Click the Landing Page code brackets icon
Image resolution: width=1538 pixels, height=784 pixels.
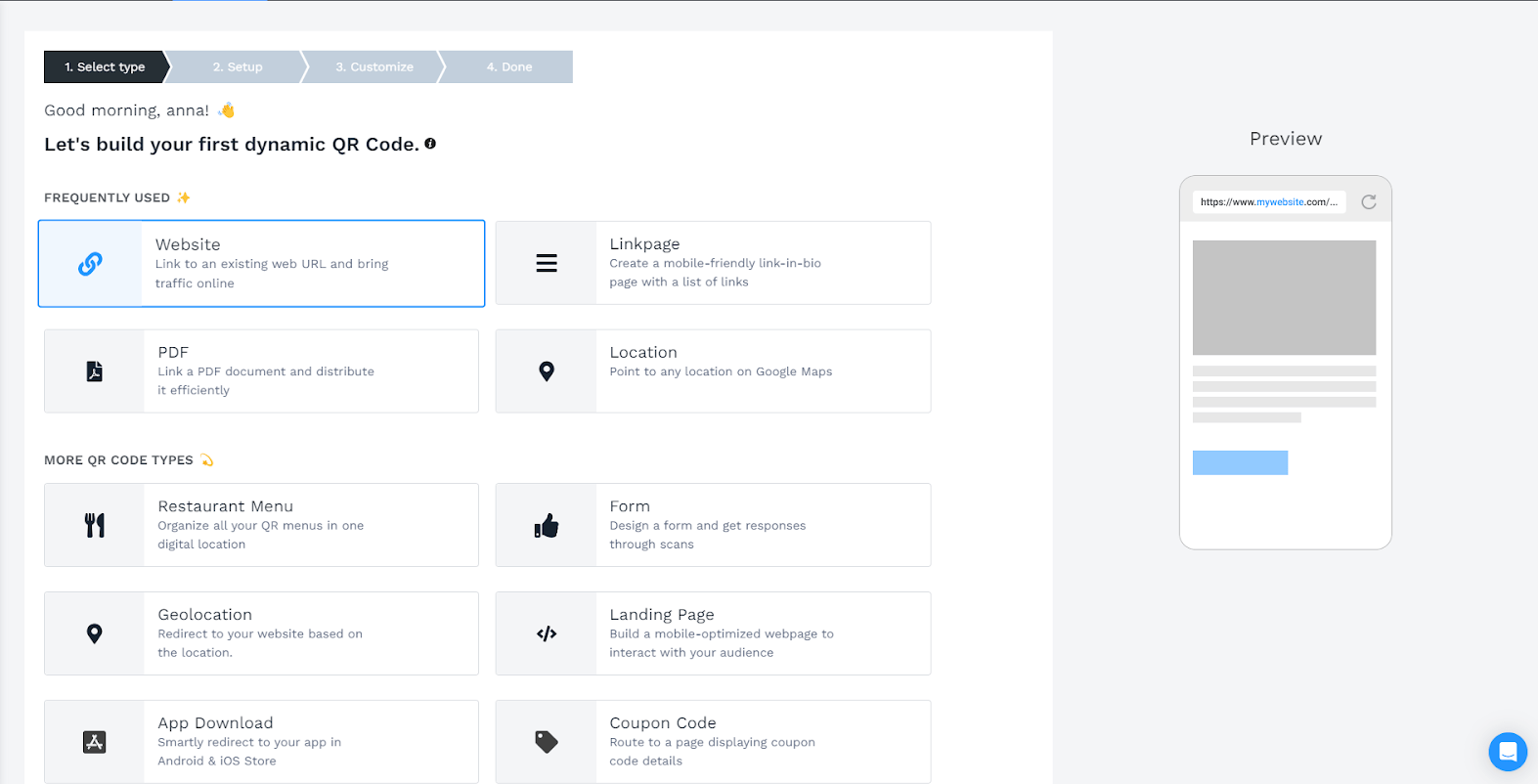pos(547,633)
